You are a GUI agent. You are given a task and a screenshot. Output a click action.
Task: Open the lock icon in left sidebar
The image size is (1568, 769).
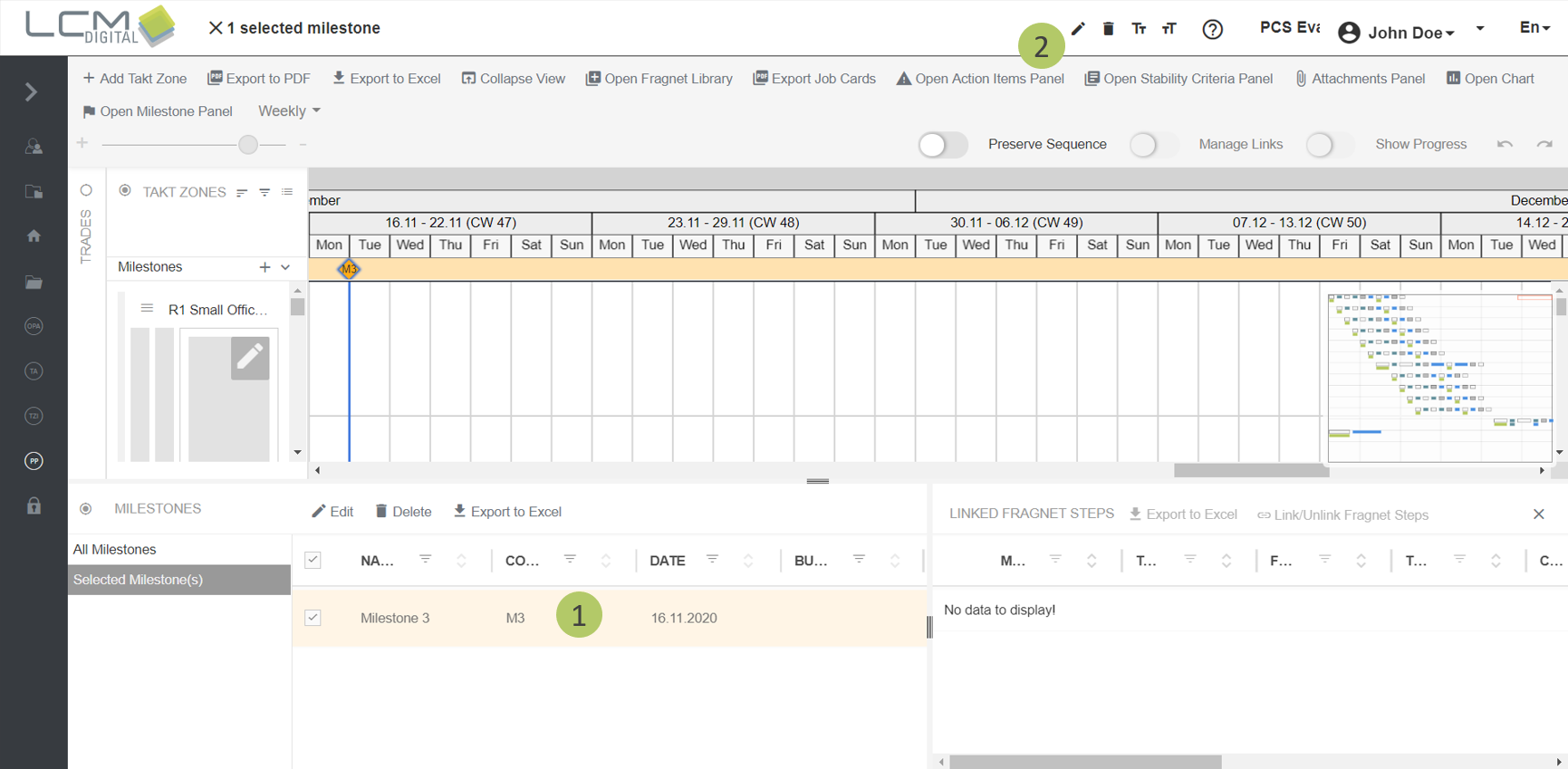coord(34,506)
